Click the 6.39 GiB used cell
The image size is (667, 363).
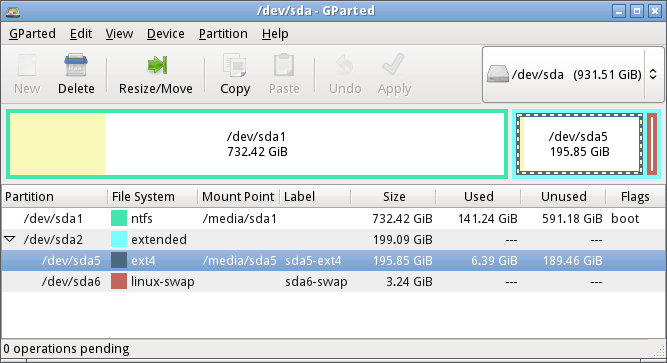494,260
